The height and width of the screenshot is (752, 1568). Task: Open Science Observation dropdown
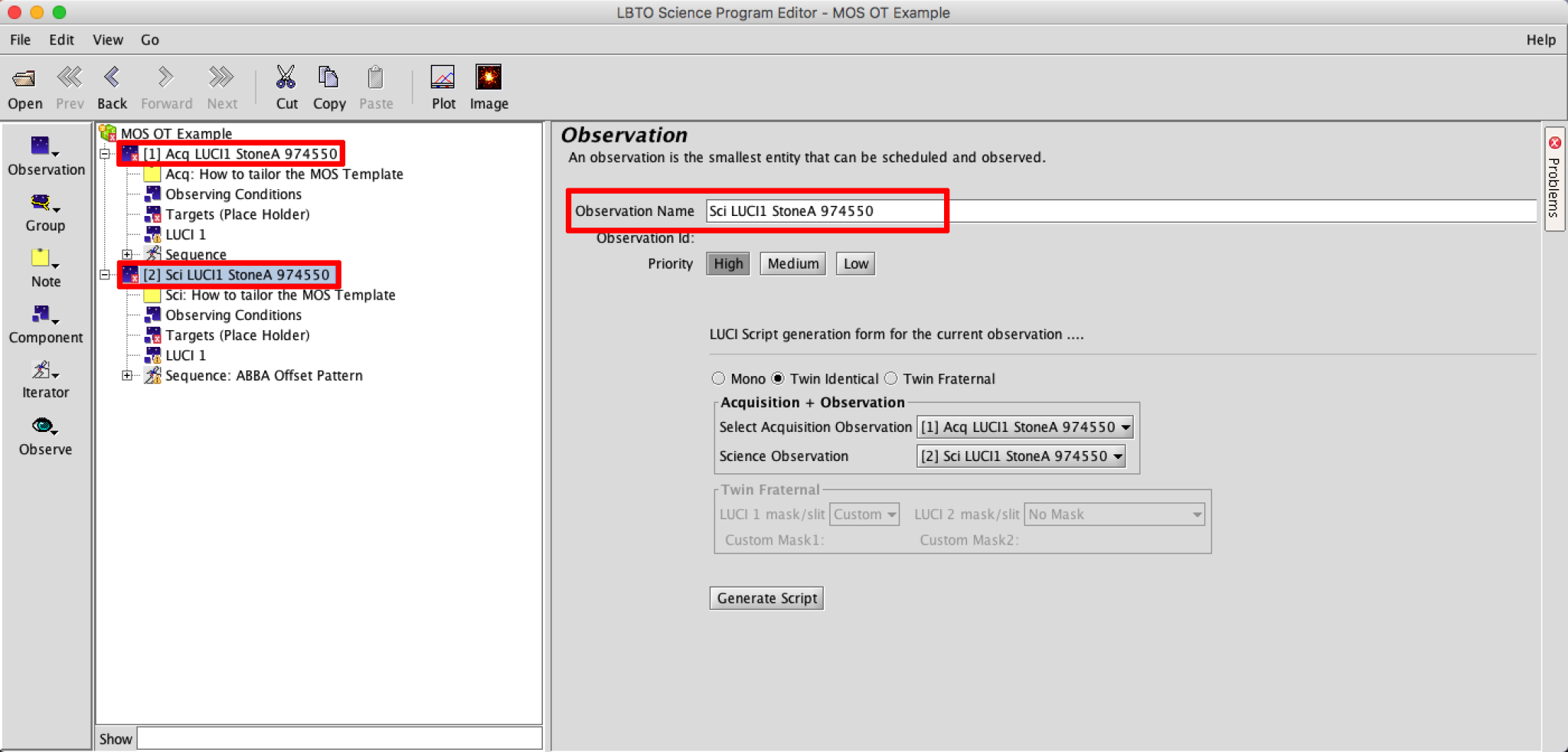pos(1021,456)
